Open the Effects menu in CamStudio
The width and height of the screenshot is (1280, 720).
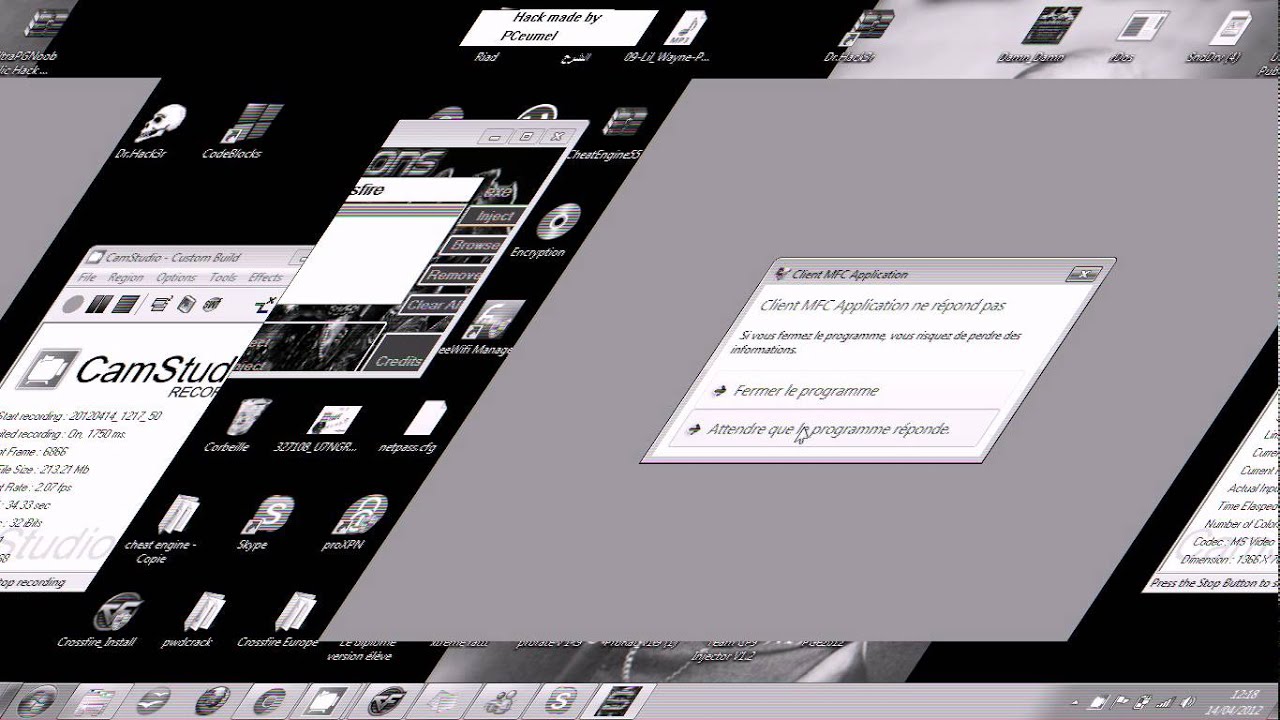point(266,278)
